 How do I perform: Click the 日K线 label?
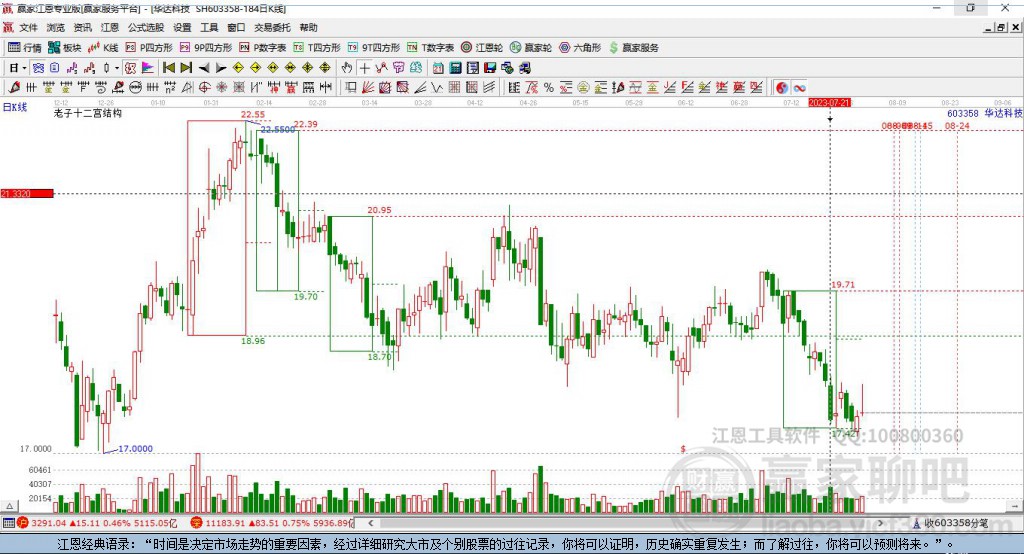(x=15, y=107)
